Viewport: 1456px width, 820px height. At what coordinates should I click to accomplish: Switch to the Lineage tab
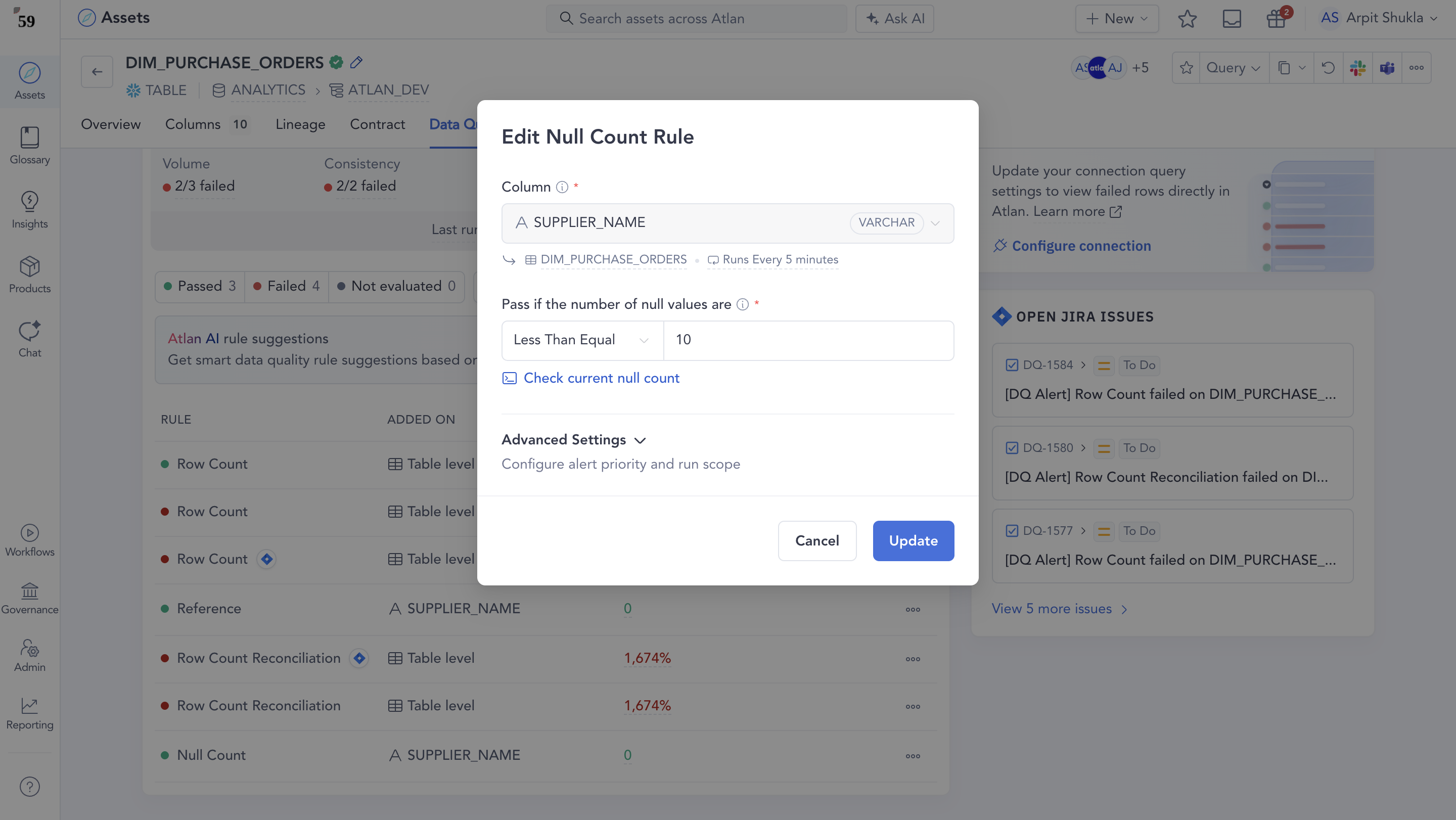coord(300,124)
